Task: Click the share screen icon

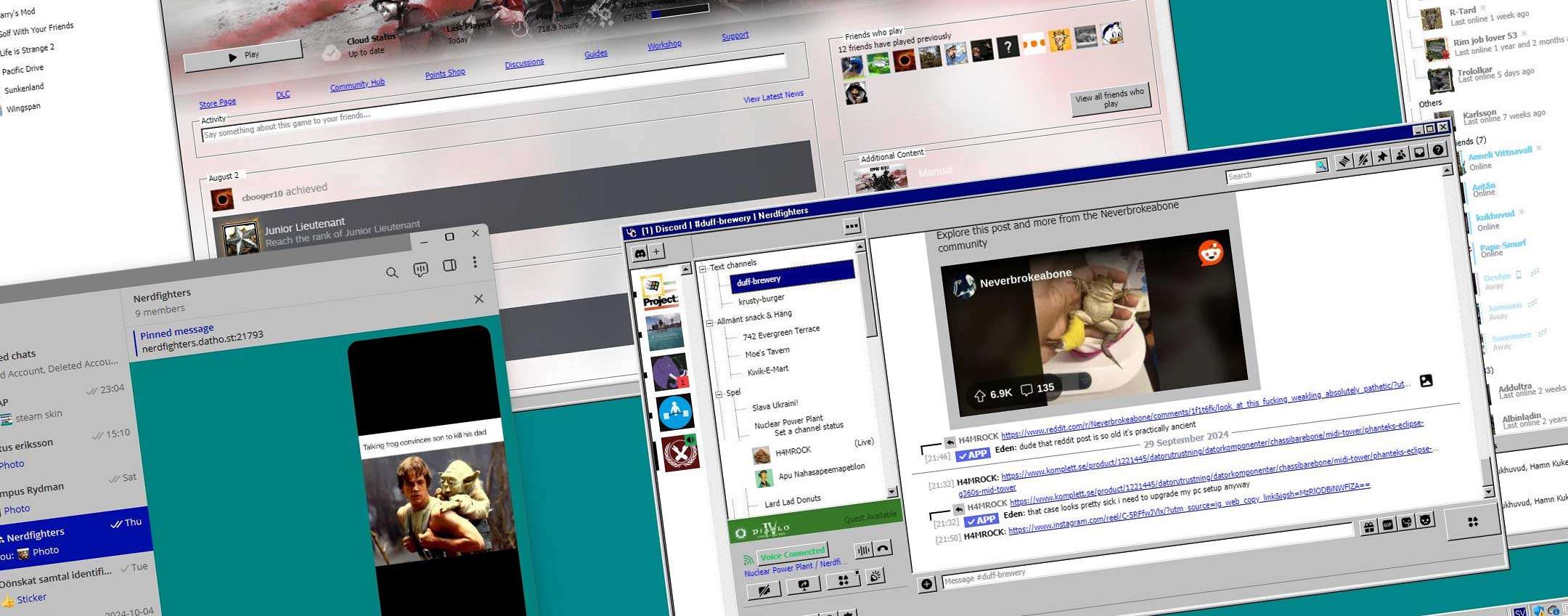Action: click(x=804, y=585)
